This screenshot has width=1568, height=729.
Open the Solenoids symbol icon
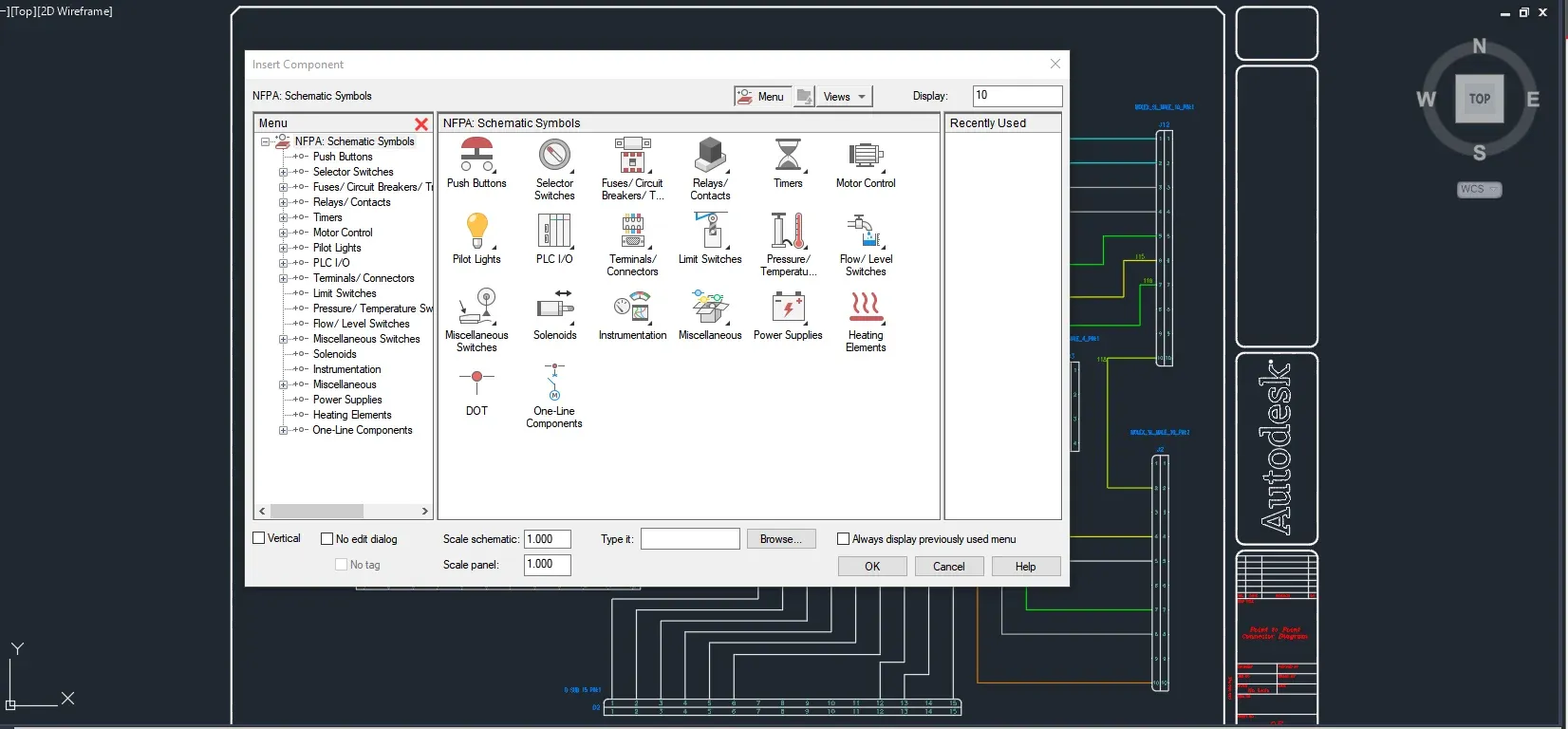point(554,307)
